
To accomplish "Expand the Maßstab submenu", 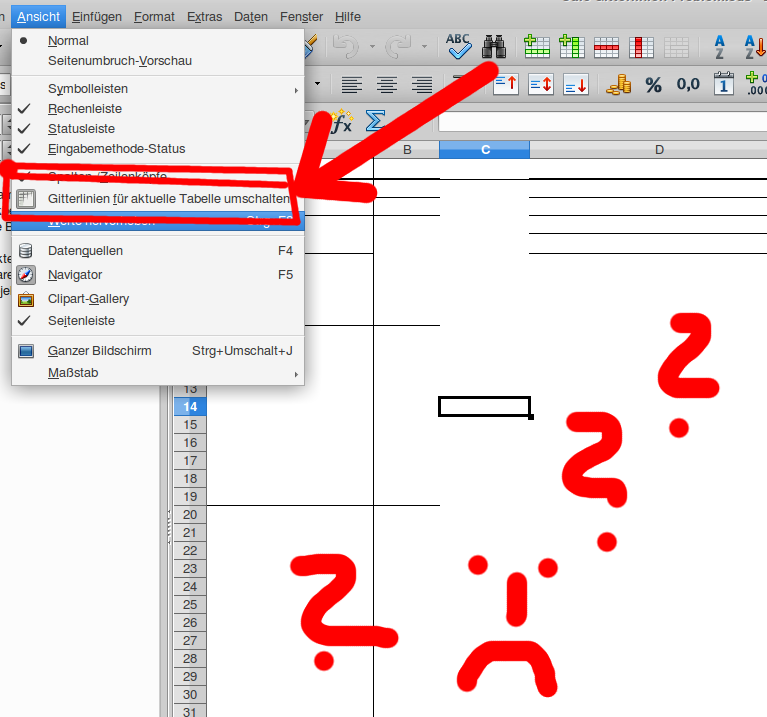I will [73, 373].
